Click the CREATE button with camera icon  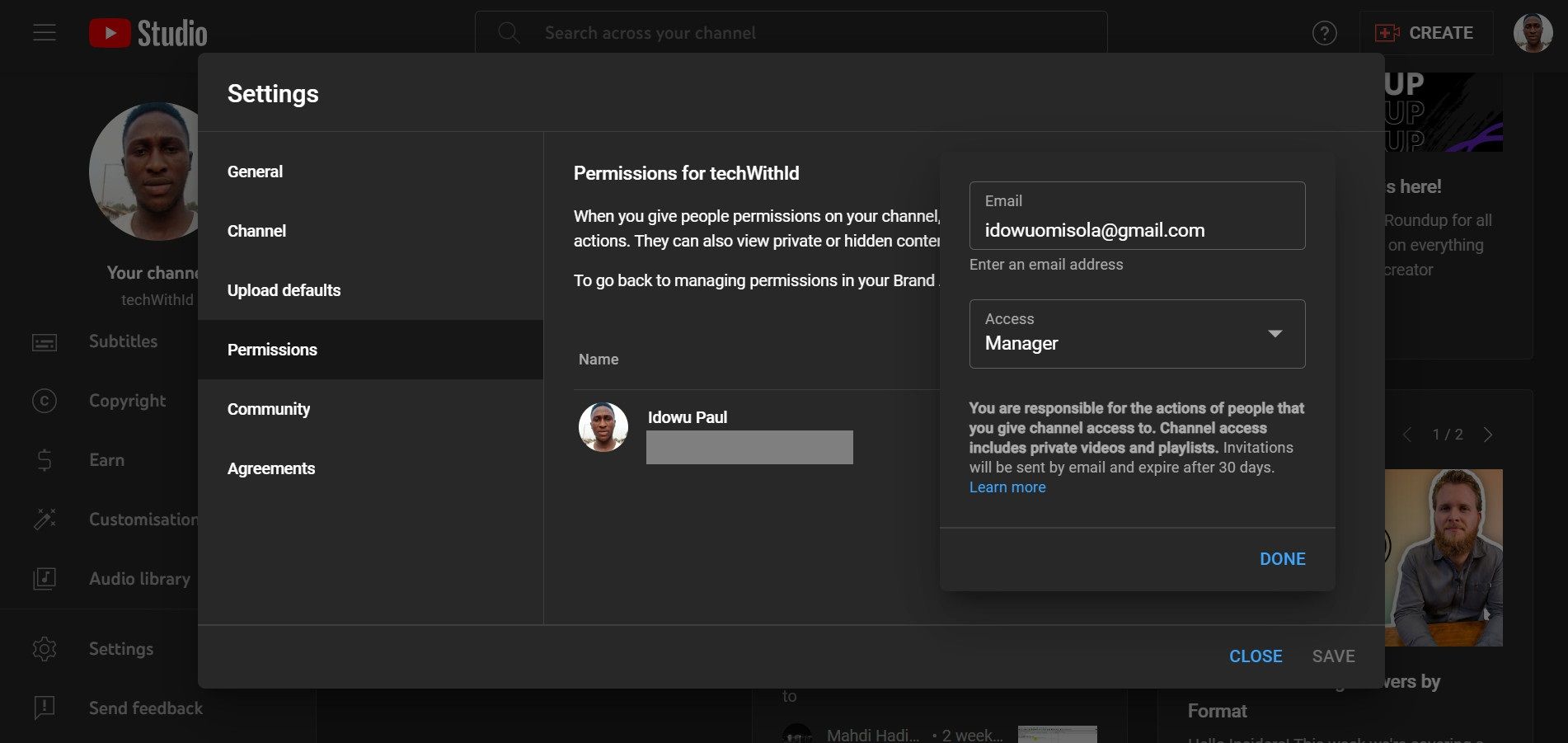point(1427,32)
